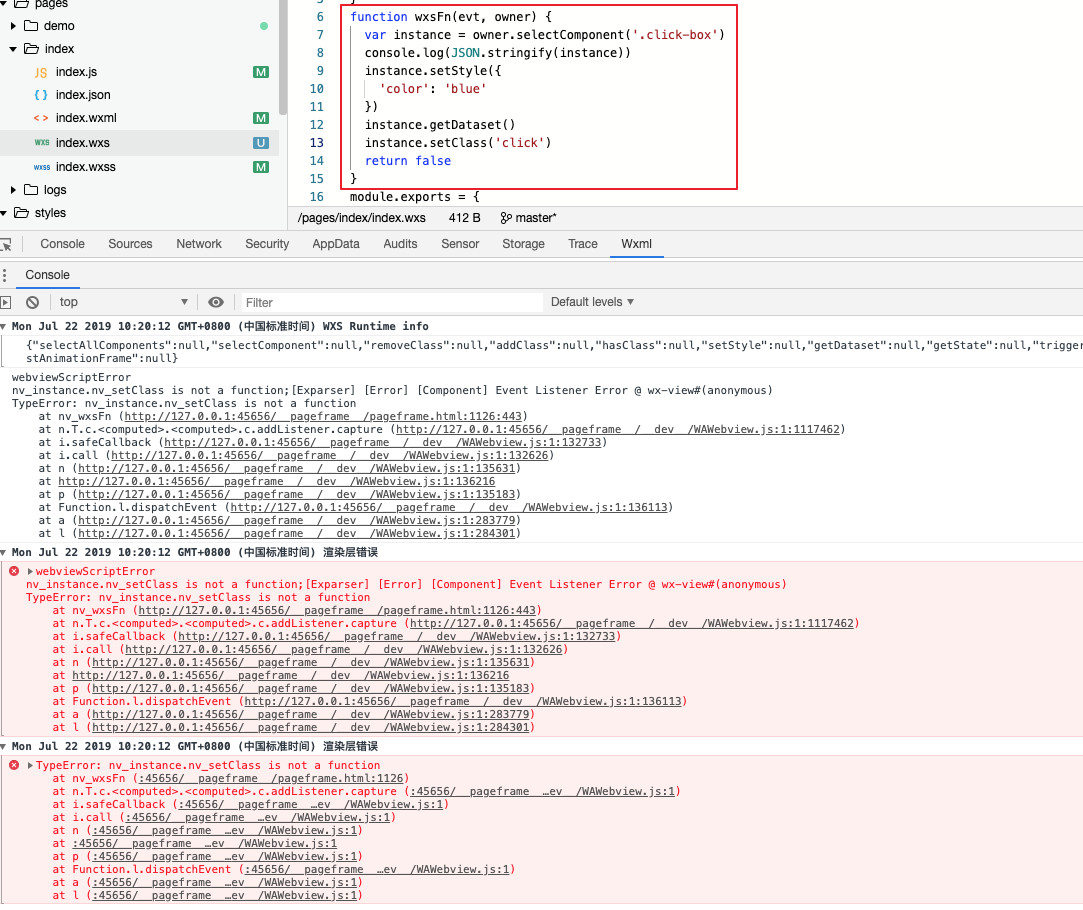Open index.wxml file
The image size is (1083, 910).
click(x=86, y=118)
